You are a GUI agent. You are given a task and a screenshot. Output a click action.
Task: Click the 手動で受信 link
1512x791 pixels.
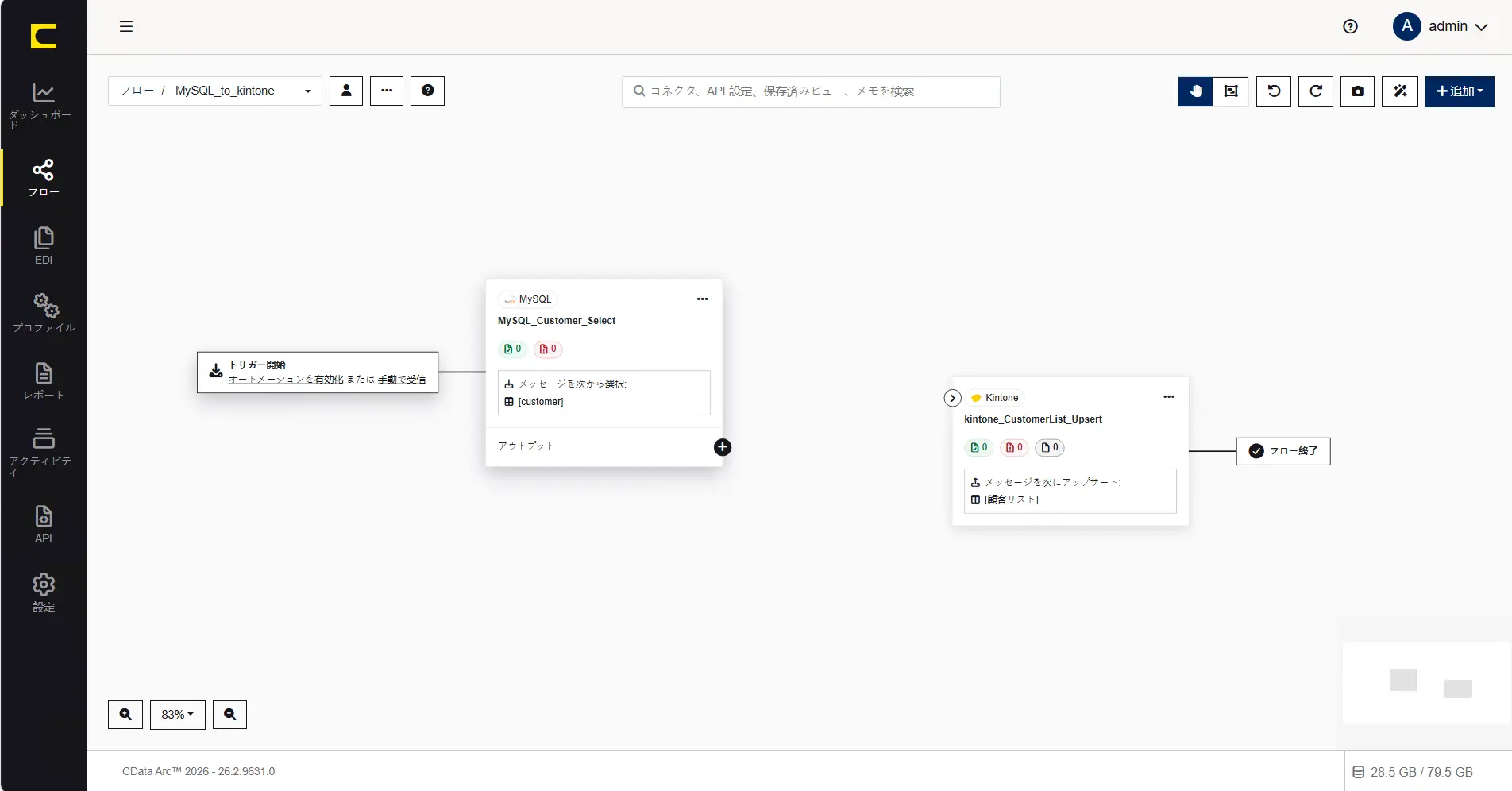pyautogui.click(x=402, y=380)
